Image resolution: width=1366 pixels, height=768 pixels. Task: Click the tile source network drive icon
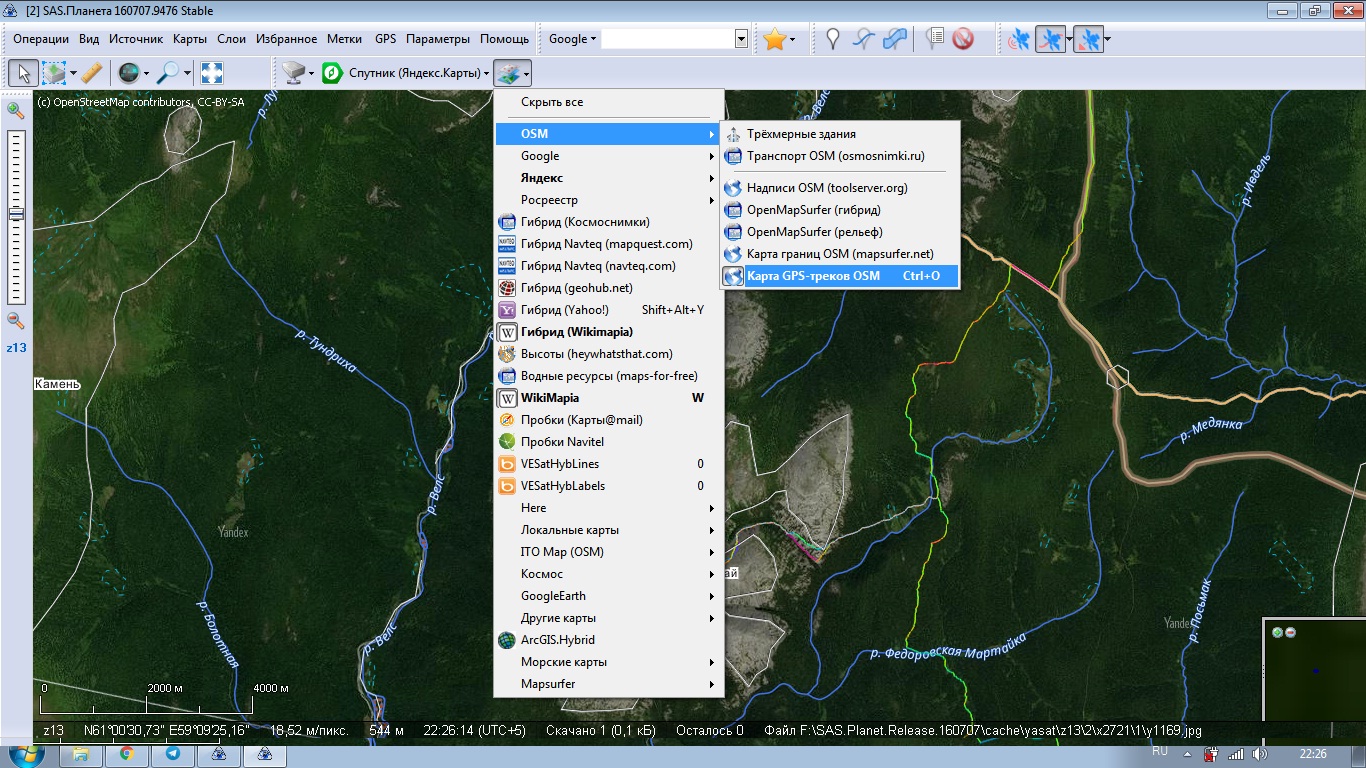(293, 73)
